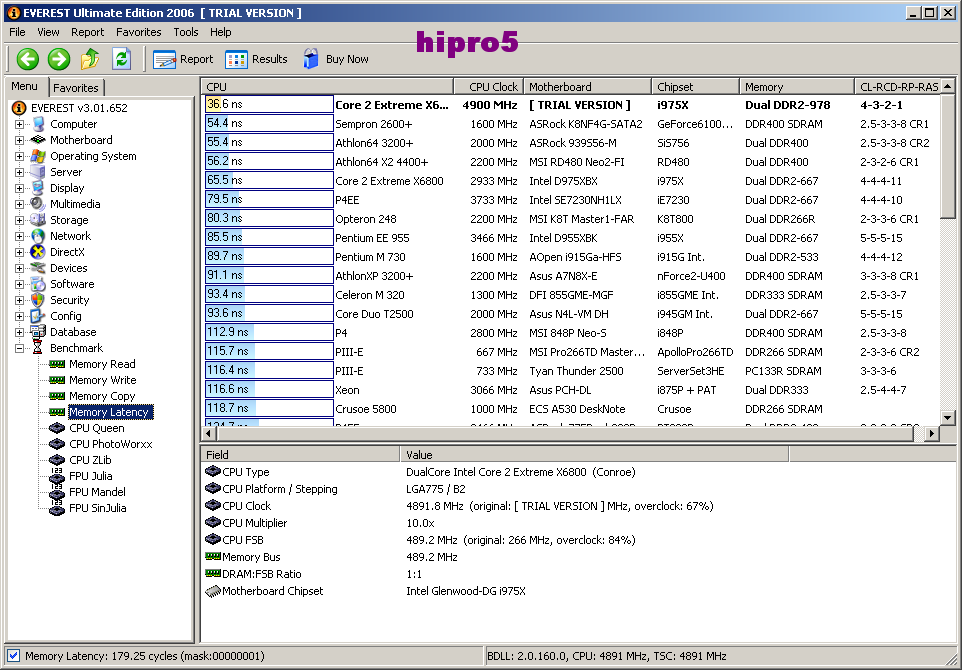Sort by the Motherboard column header
Screen dimensions: 962x670
[587, 87]
